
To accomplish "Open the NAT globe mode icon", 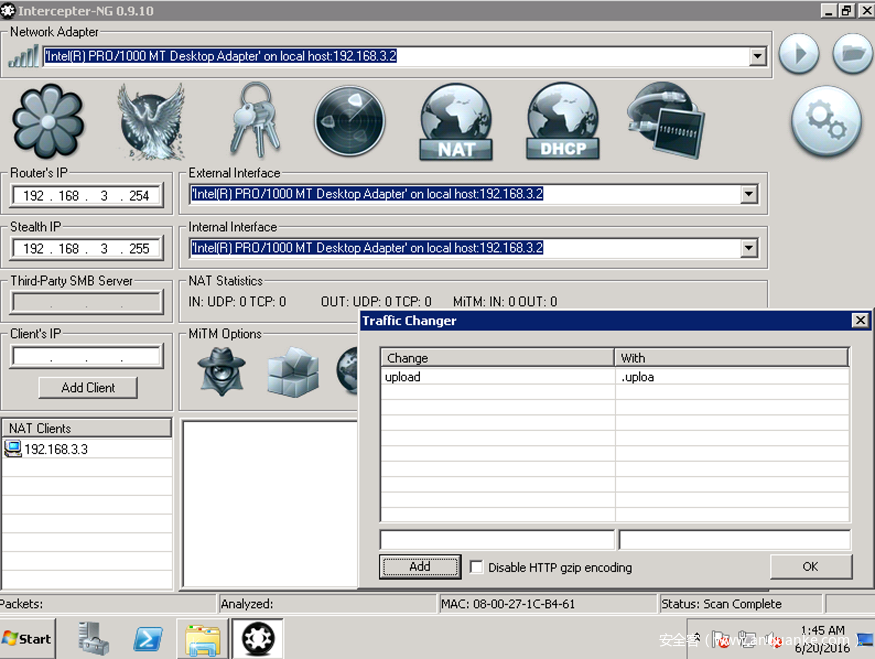I will point(456,122).
